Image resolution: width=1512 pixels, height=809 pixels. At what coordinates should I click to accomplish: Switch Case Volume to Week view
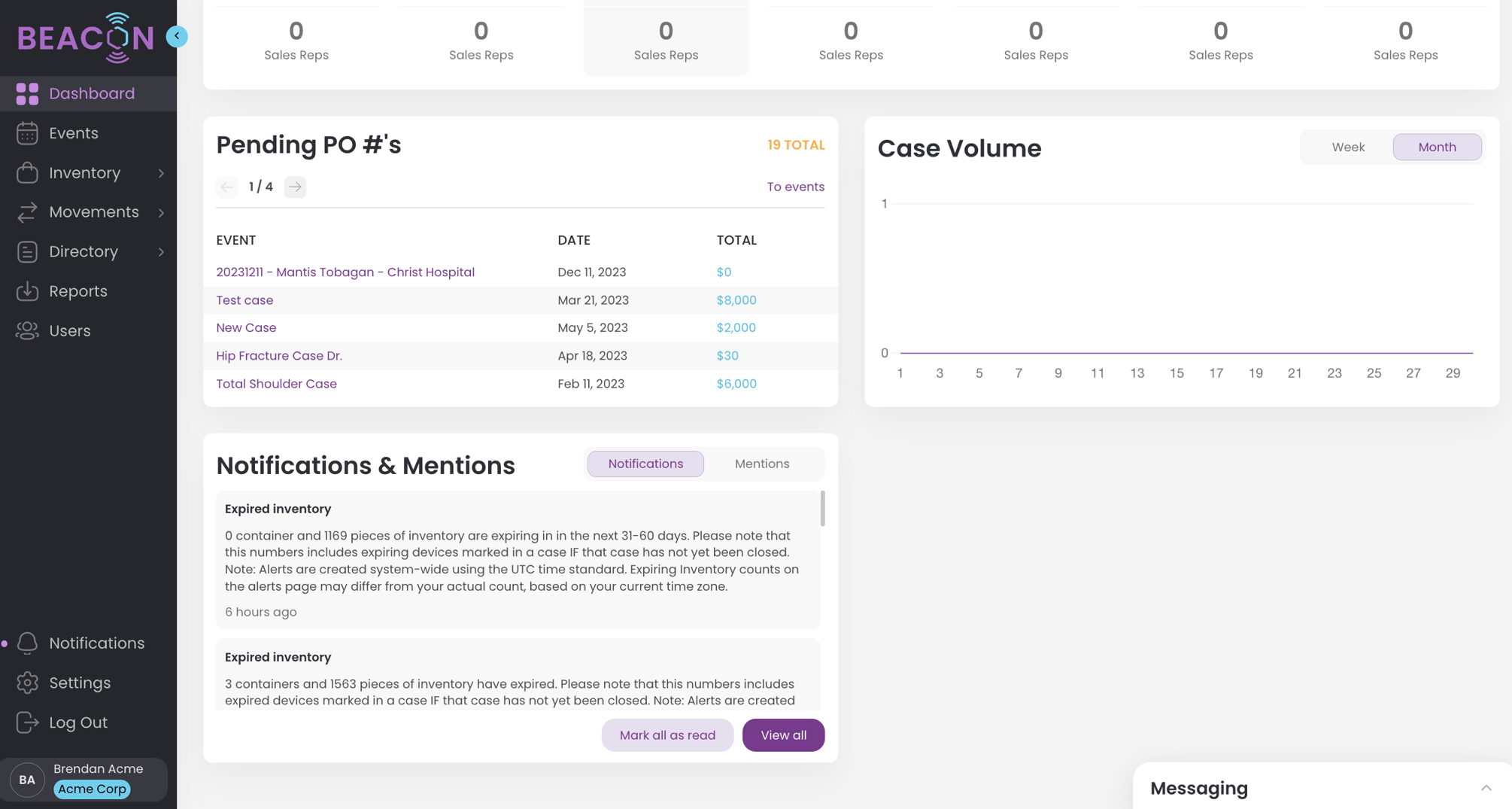[x=1347, y=147]
